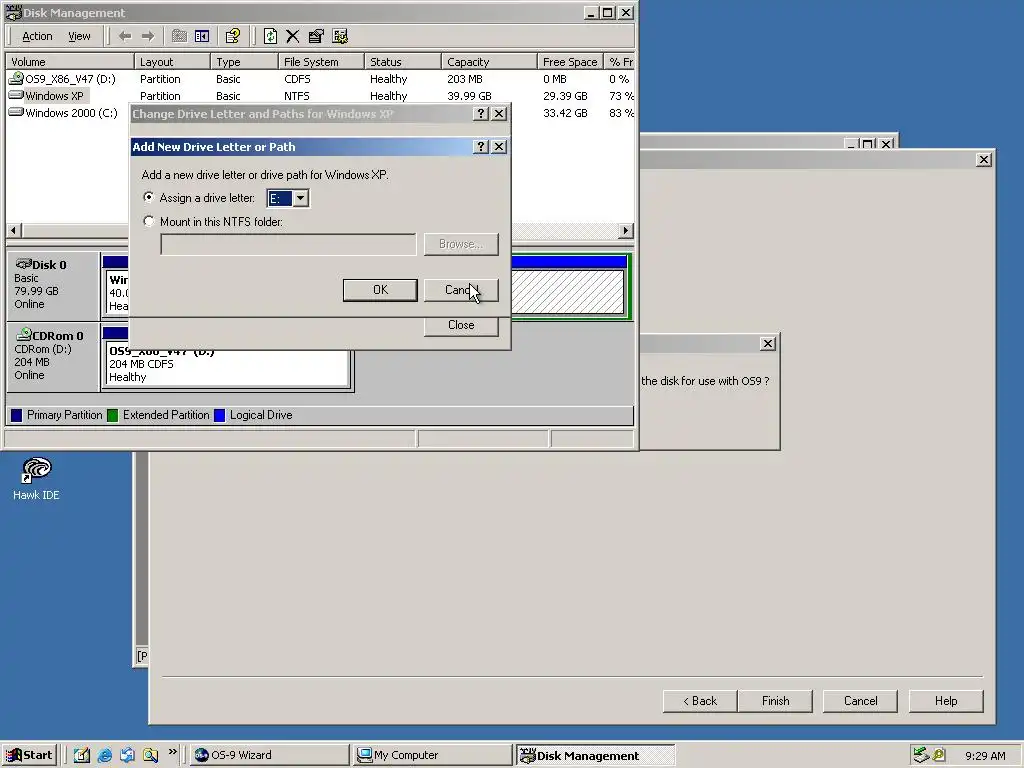Image resolution: width=1024 pixels, height=768 pixels.
Task: Click the Back button in OS-9 Wizard
Action: (x=700, y=701)
